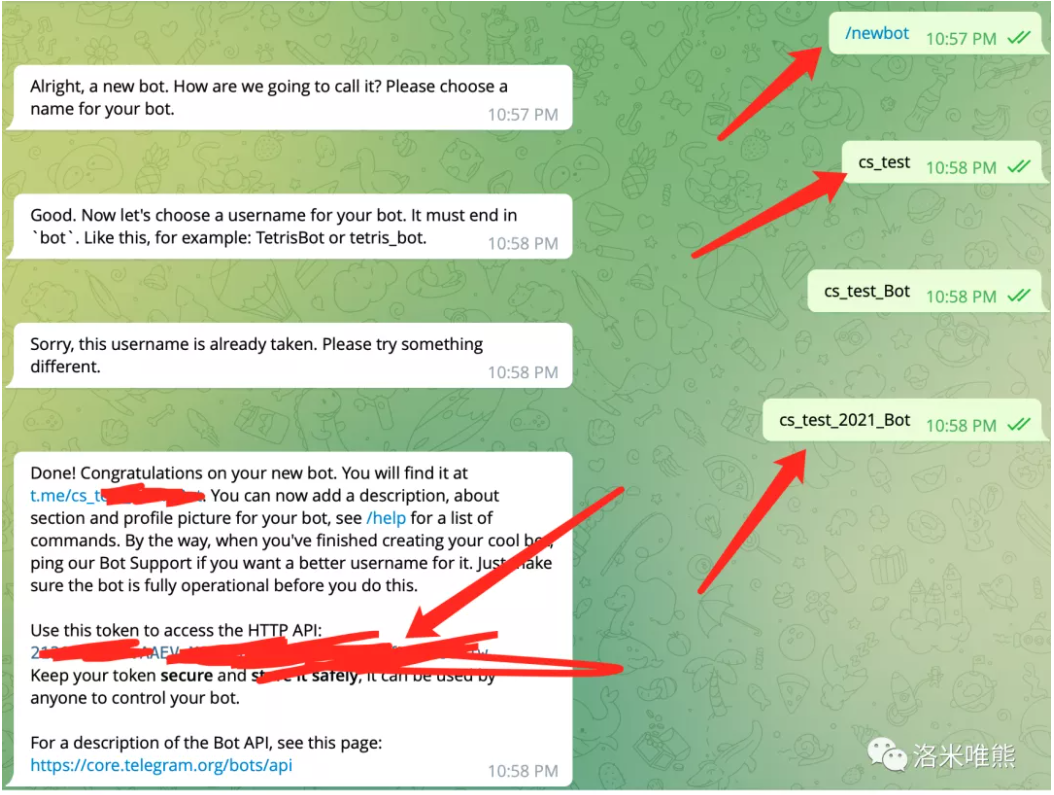Select the 'Alright, a new bot' message
This screenshot has height=795, width=1054.
tap(290, 97)
